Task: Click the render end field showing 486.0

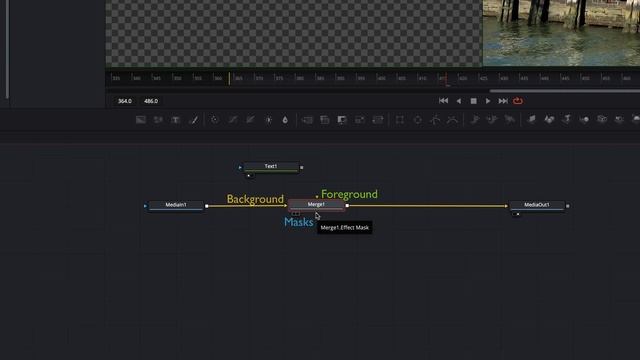Action: click(151, 101)
